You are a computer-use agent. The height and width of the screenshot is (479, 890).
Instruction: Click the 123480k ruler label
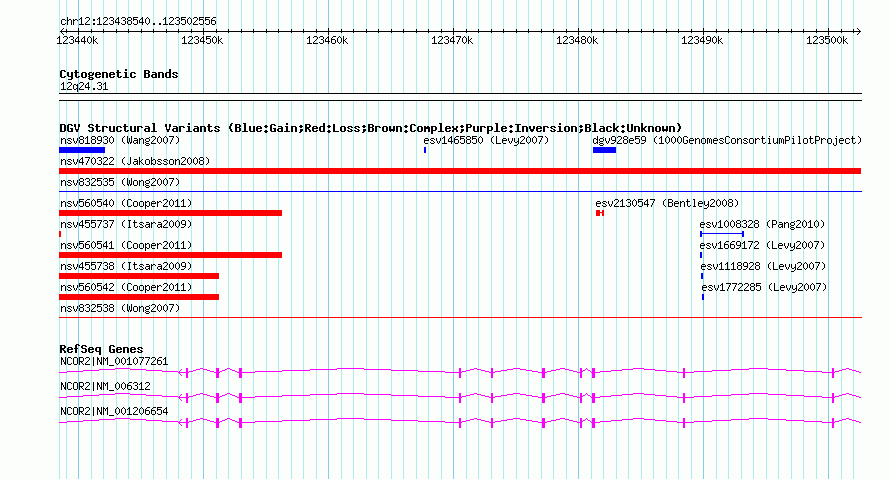[x=577, y=40]
